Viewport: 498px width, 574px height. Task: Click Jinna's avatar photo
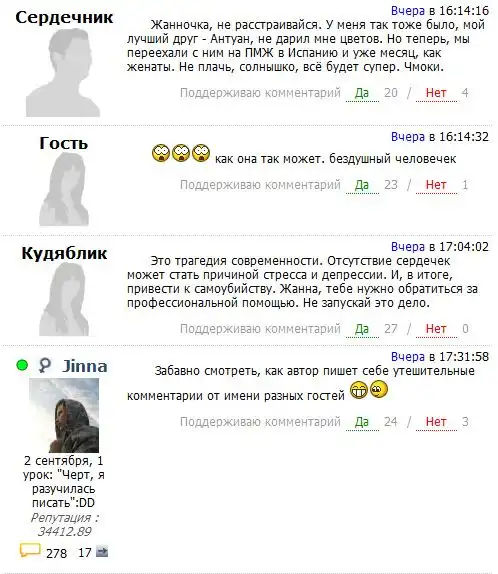[64, 415]
